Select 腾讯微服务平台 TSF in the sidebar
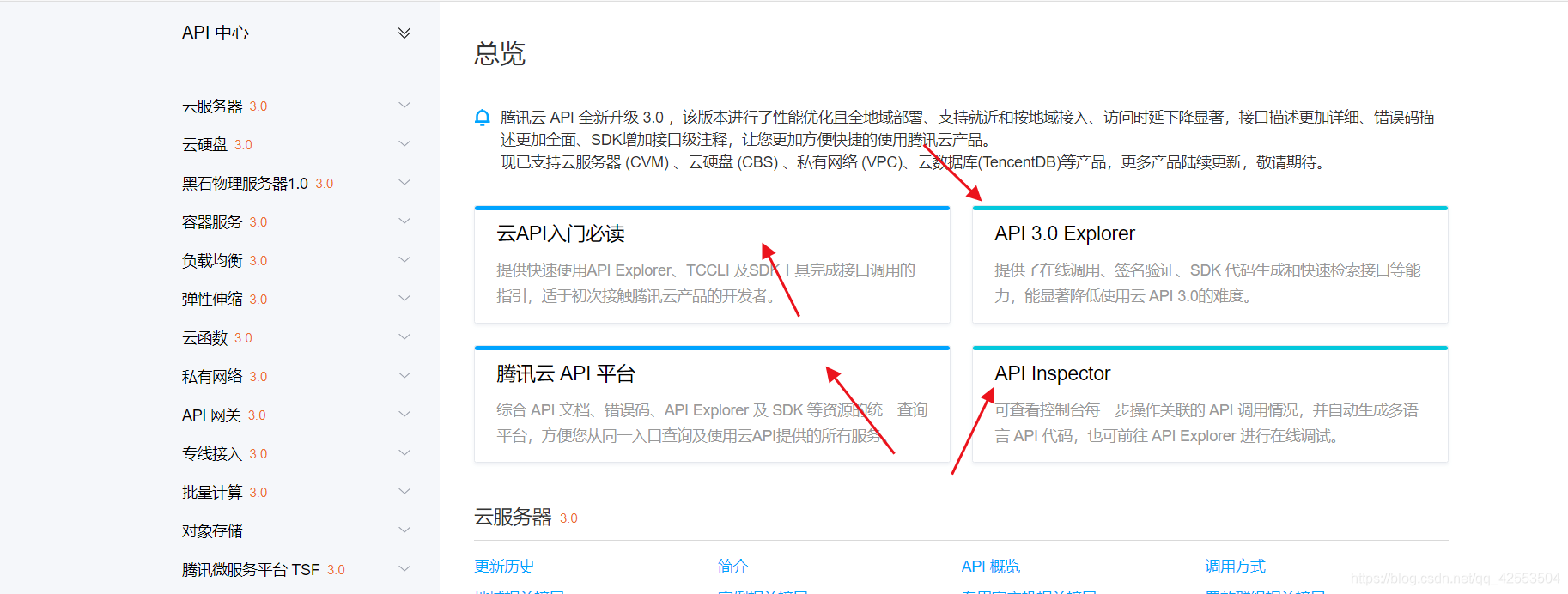The image size is (1568, 594). point(251,570)
